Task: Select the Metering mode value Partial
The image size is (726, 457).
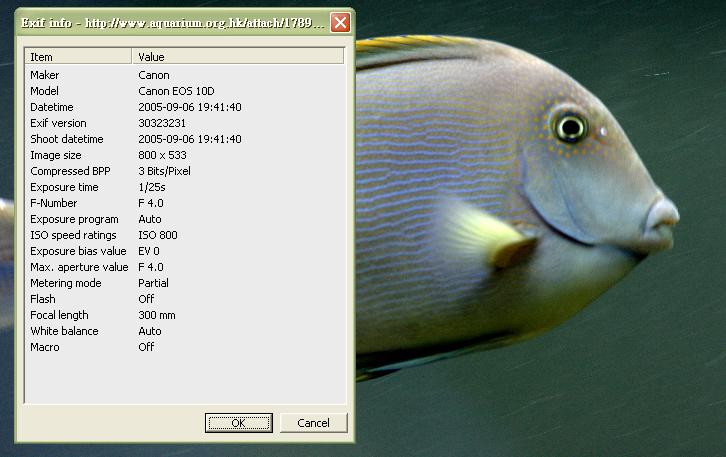Action: [153, 283]
